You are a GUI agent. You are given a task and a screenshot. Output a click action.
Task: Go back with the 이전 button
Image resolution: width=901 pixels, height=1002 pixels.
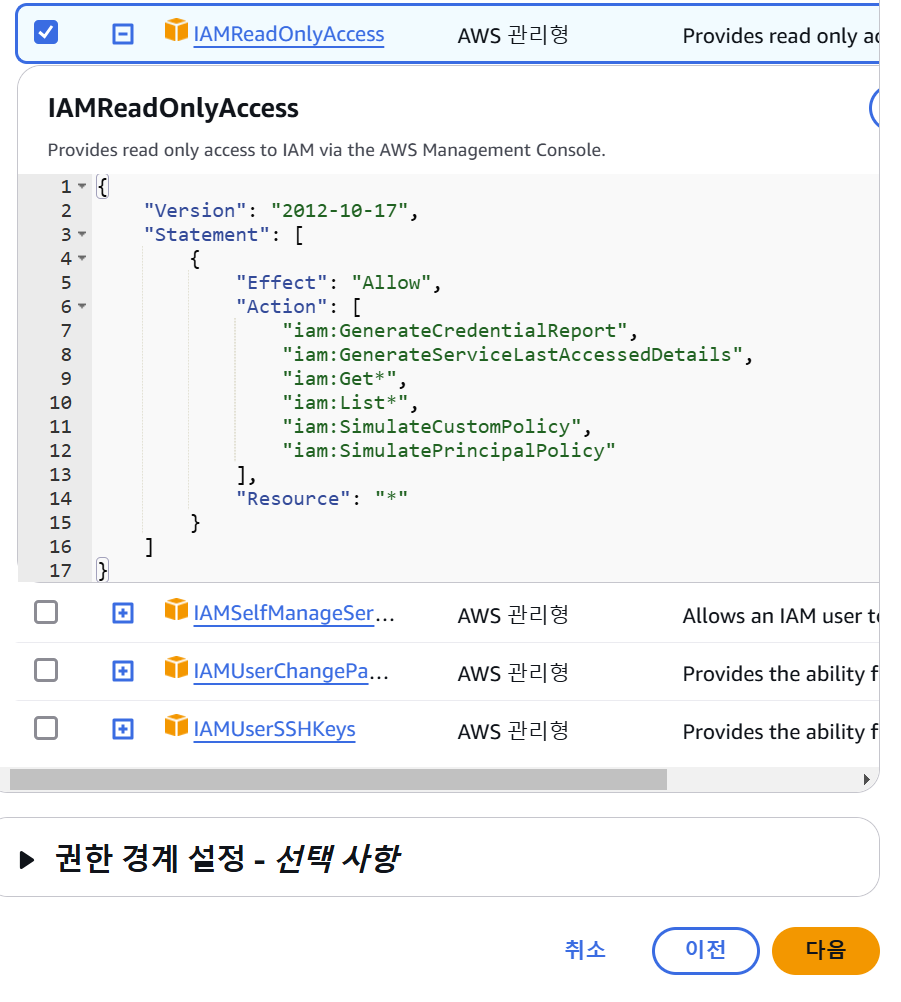coord(705,950)
